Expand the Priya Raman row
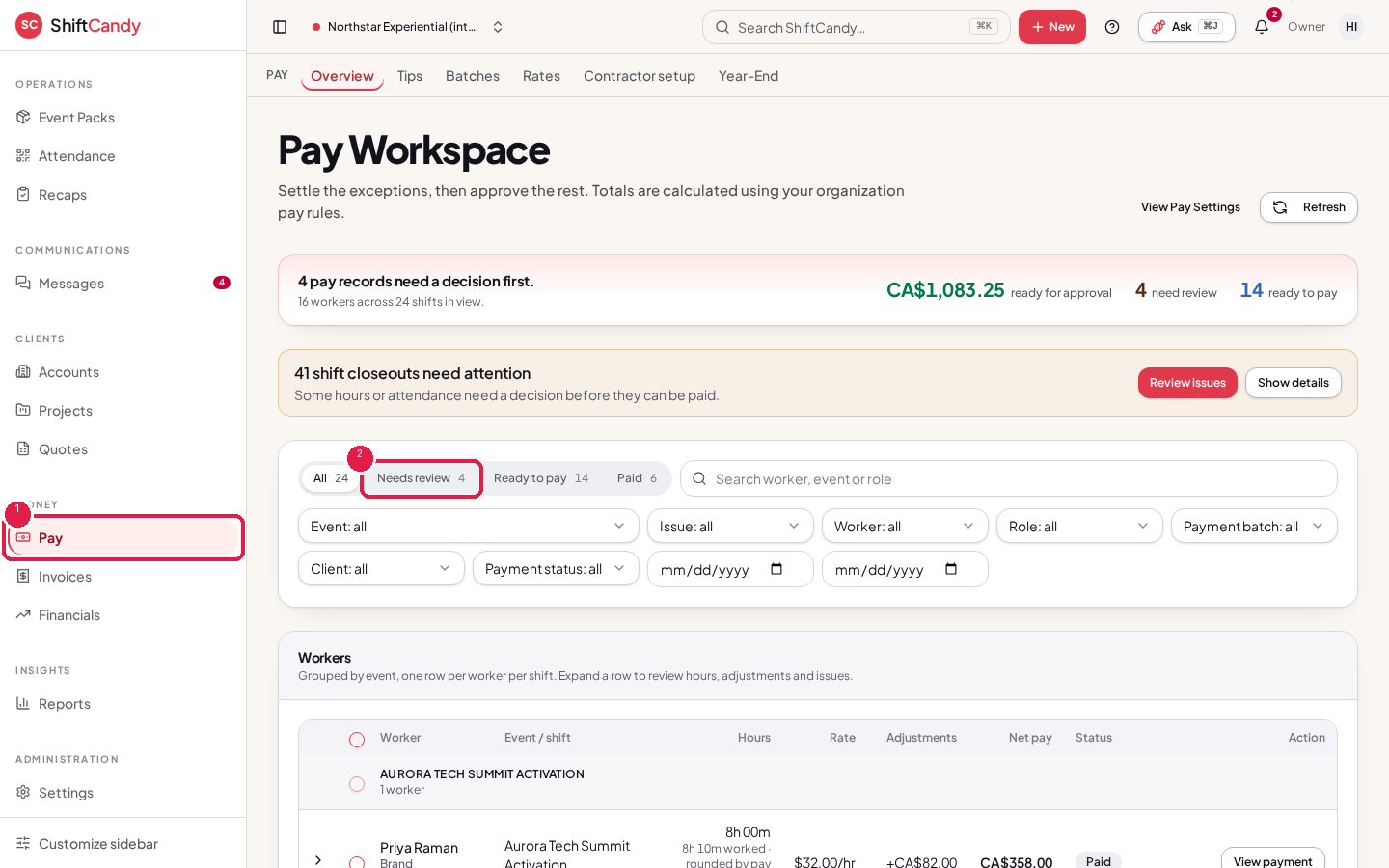Viewport: 1389px width, 868px height. point(318,860)
